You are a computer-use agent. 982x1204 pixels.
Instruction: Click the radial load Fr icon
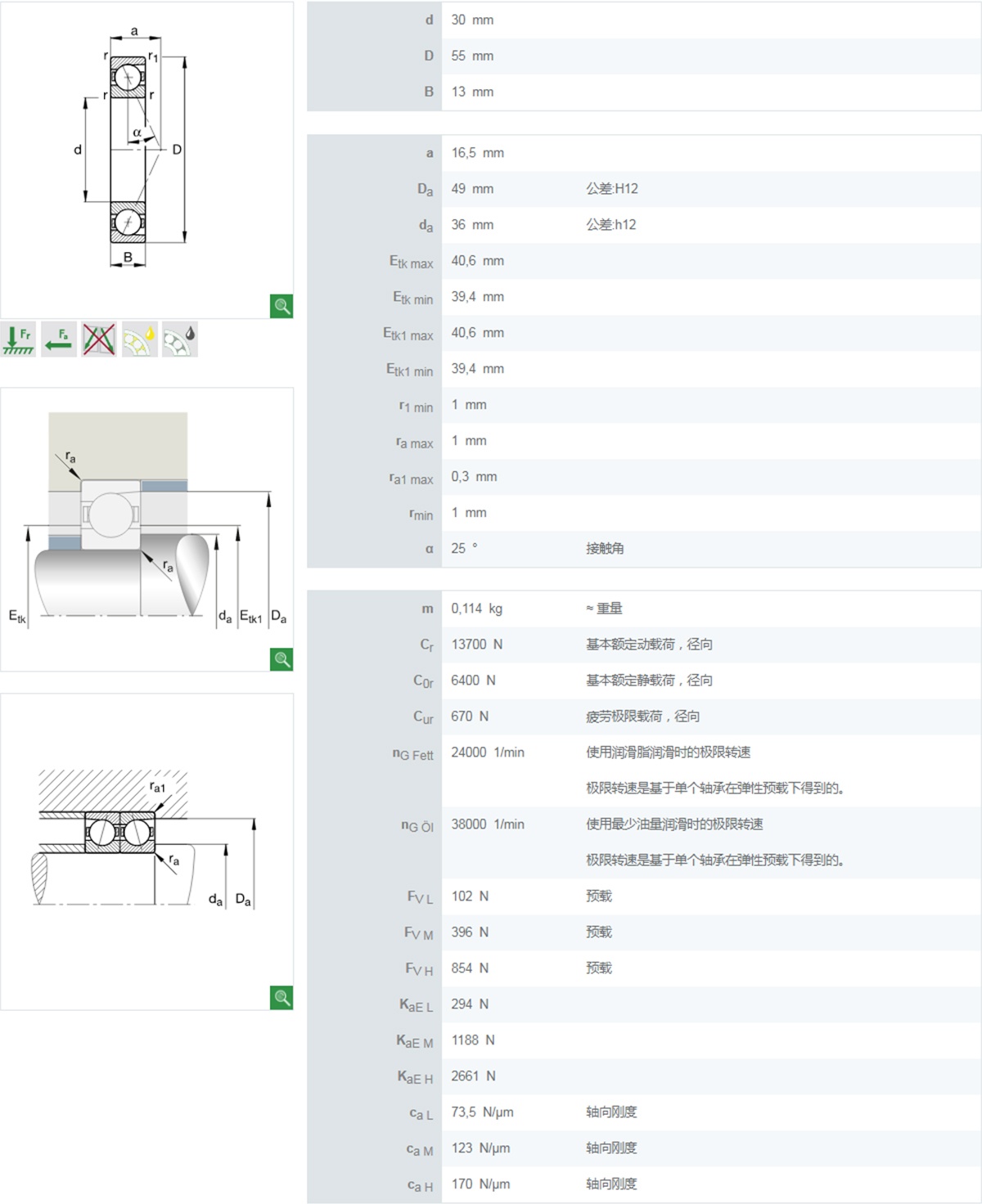coord(18,339)
